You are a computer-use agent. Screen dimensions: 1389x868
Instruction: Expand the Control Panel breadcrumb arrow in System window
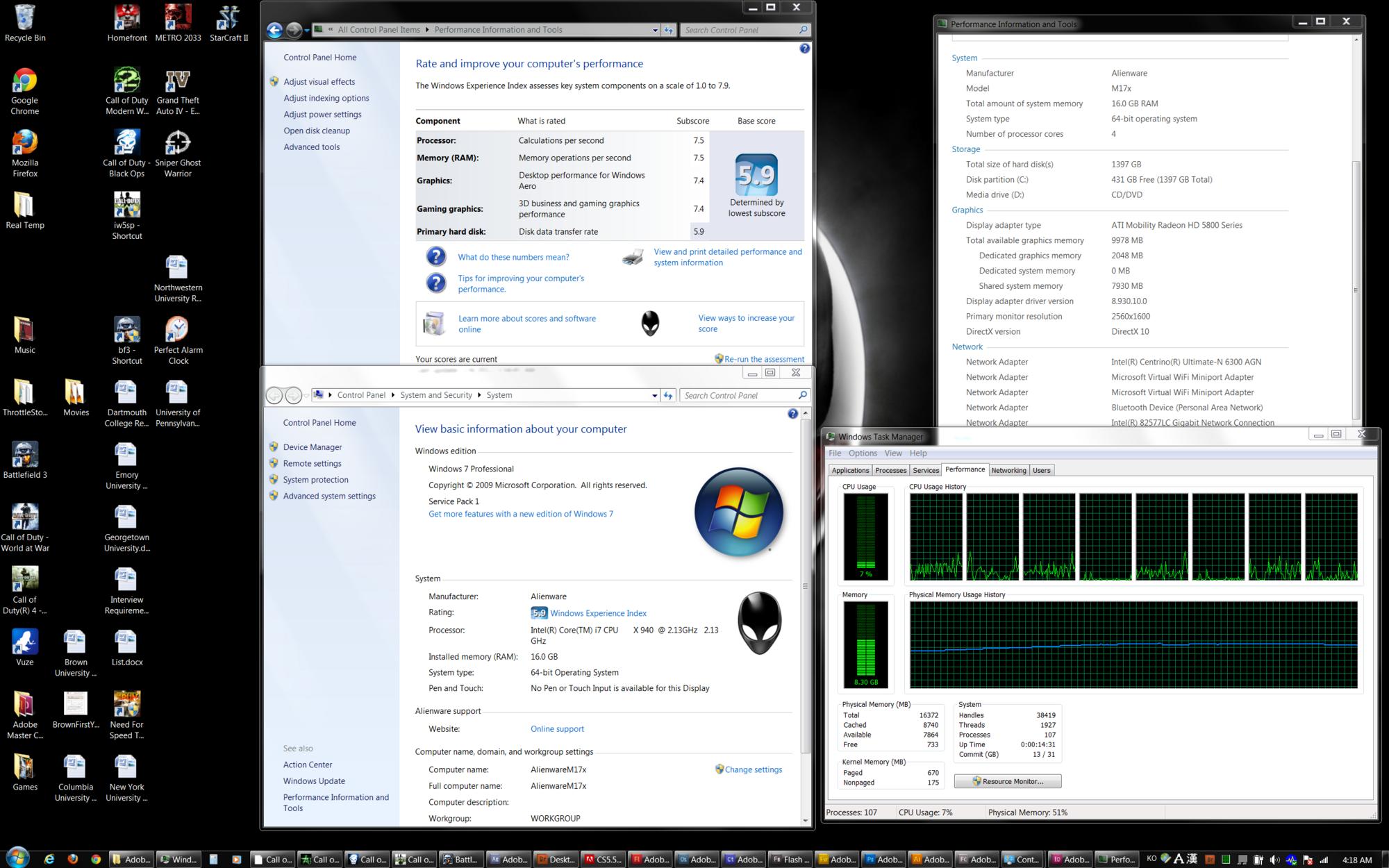[393, 395]
